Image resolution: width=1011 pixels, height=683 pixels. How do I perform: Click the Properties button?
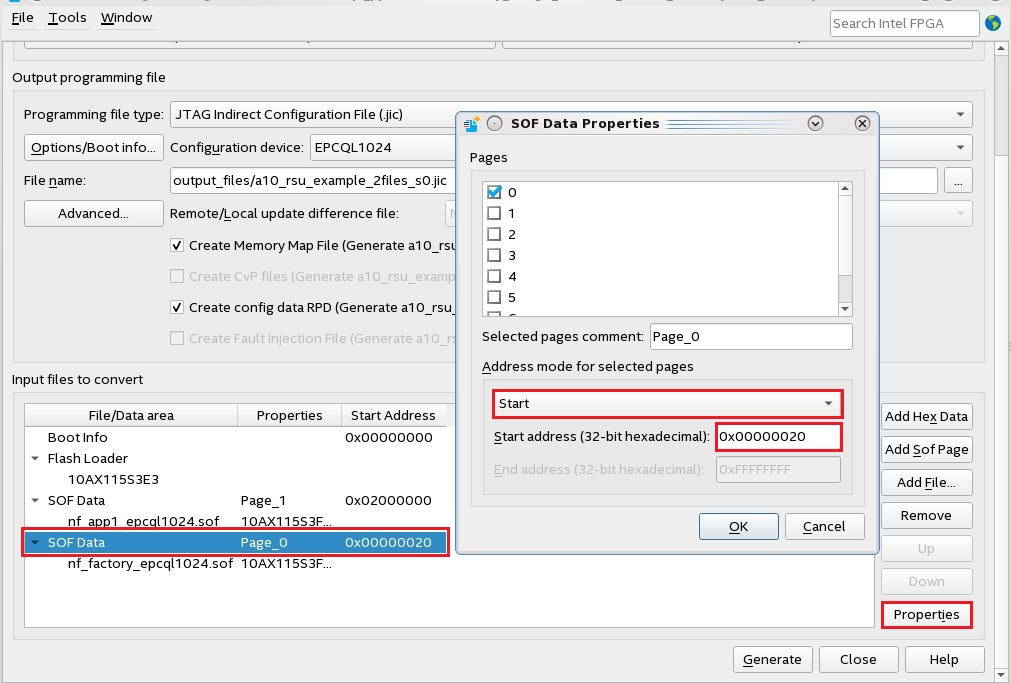coord(927,615)
